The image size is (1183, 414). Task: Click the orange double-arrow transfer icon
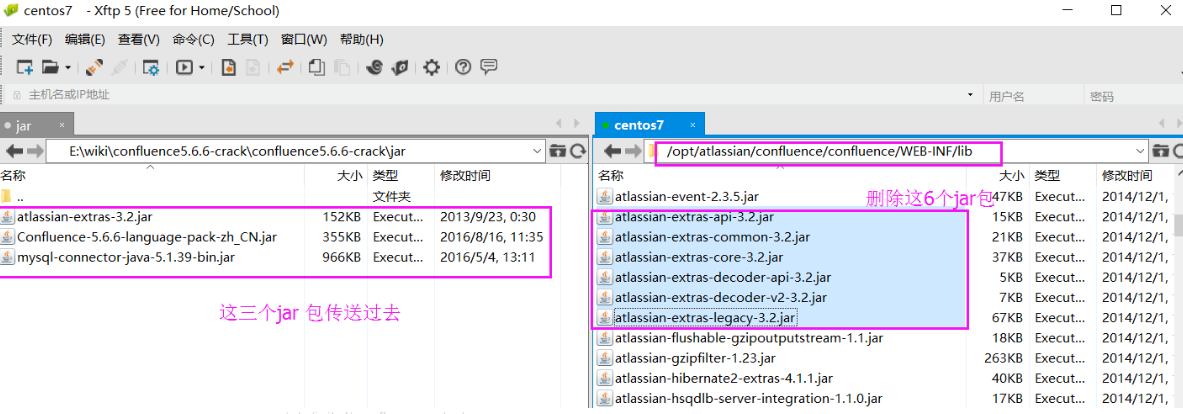[285, 68]
